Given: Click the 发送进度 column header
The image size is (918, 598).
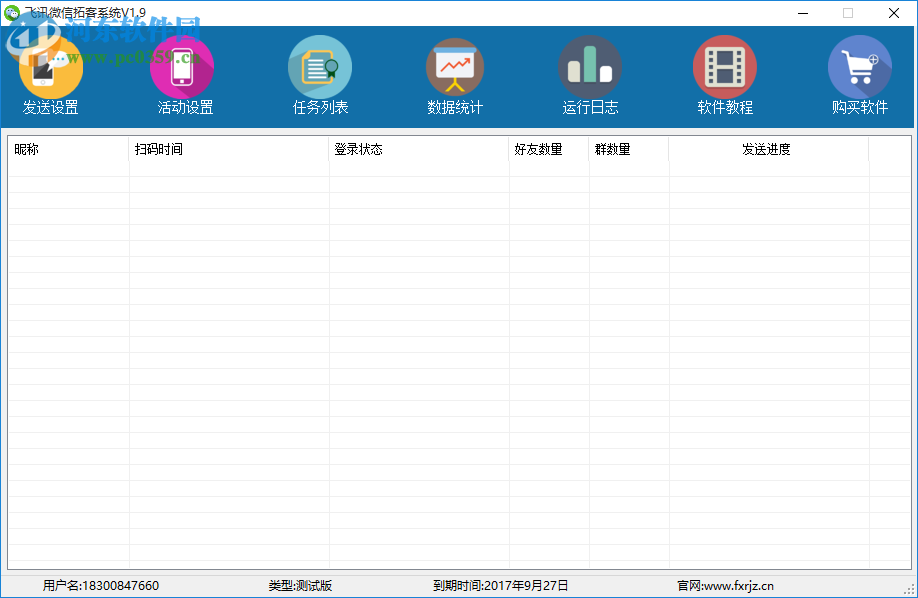Looking at the screenshot, I should 767,149.
